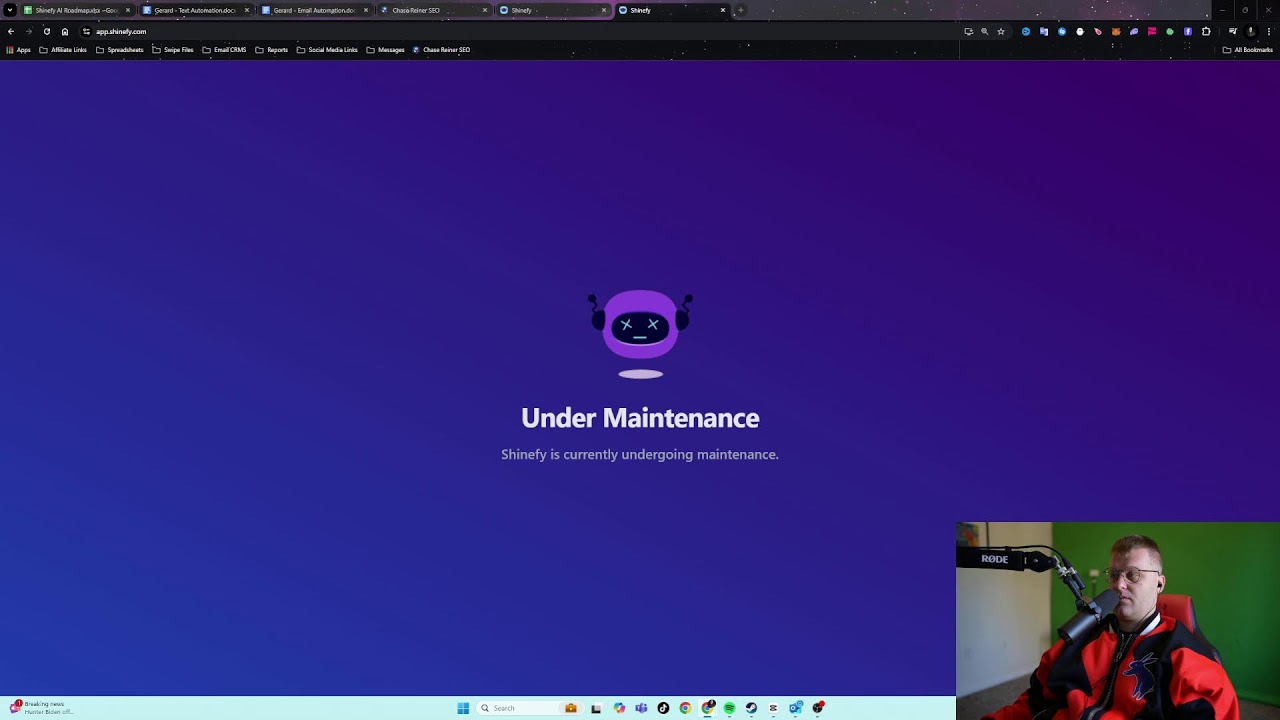Open the pink striped extension icon
Screen dimensions: 1280x720
click(x=1152, y=31)
